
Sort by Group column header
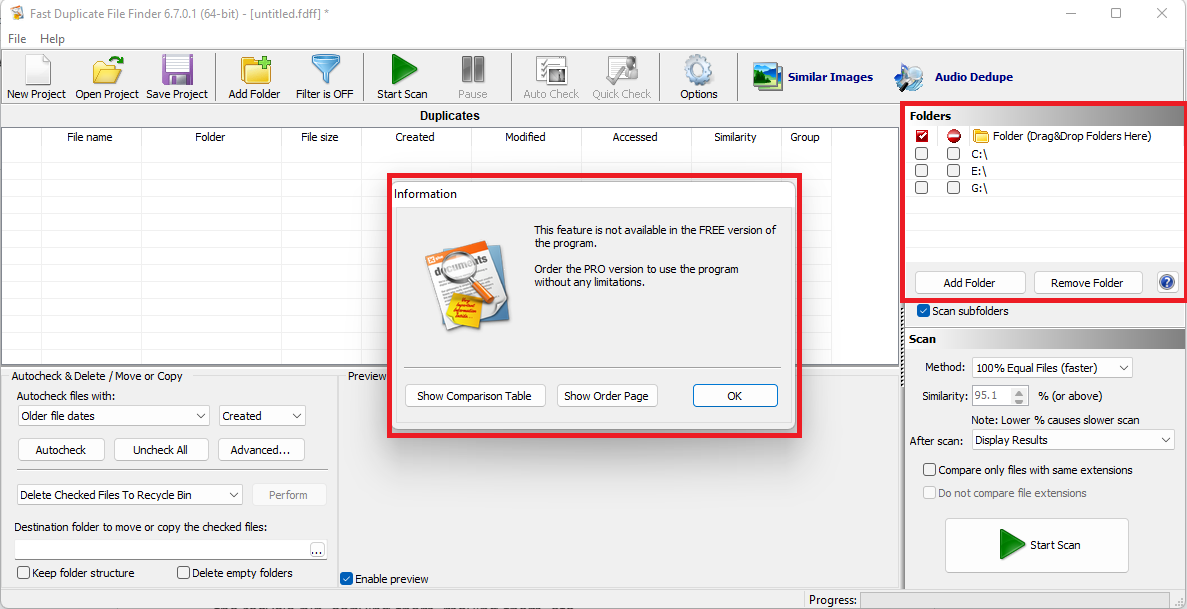(x=805, y=137)
